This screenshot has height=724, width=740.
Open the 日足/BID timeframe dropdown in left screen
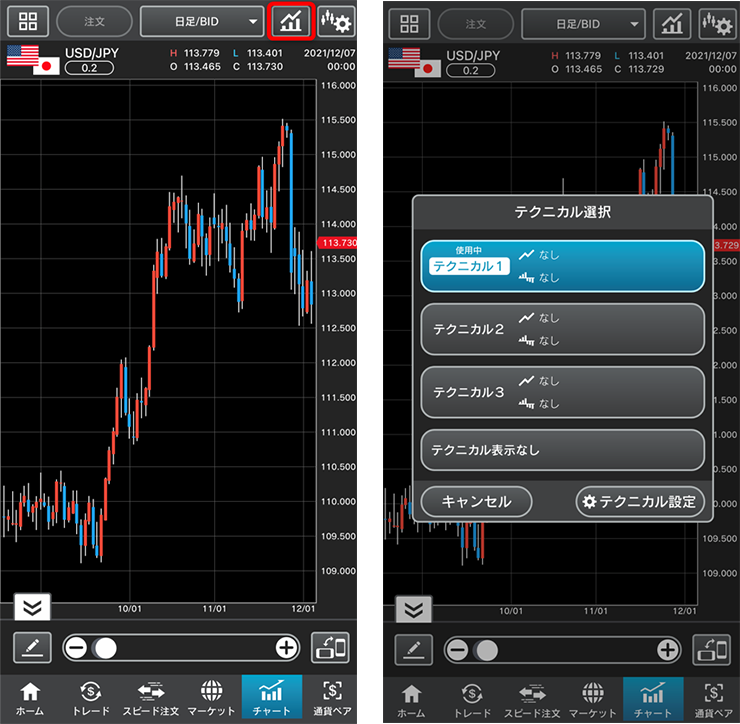202,21
